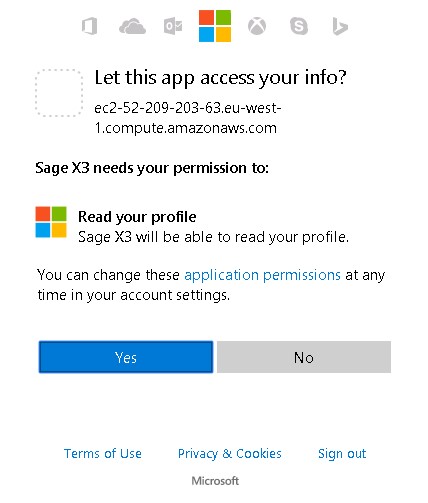Image resolution: width=428 pixels, height=503 pixels.
Task: Click the 'Read your profile' permission title
Action: click(137, 217)
